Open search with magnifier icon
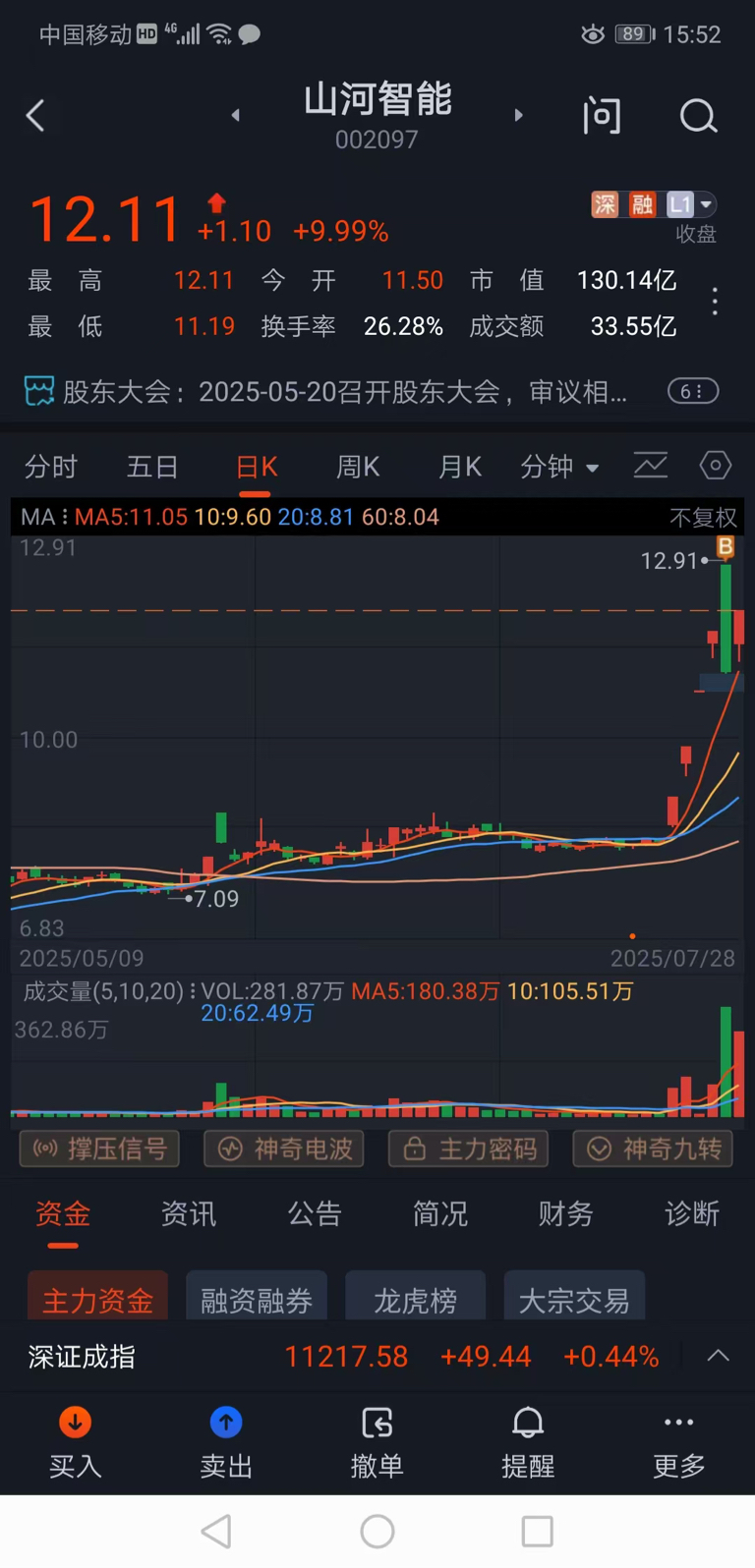The width and height of the screenshot is (755, 1568). tap(698, 116)
